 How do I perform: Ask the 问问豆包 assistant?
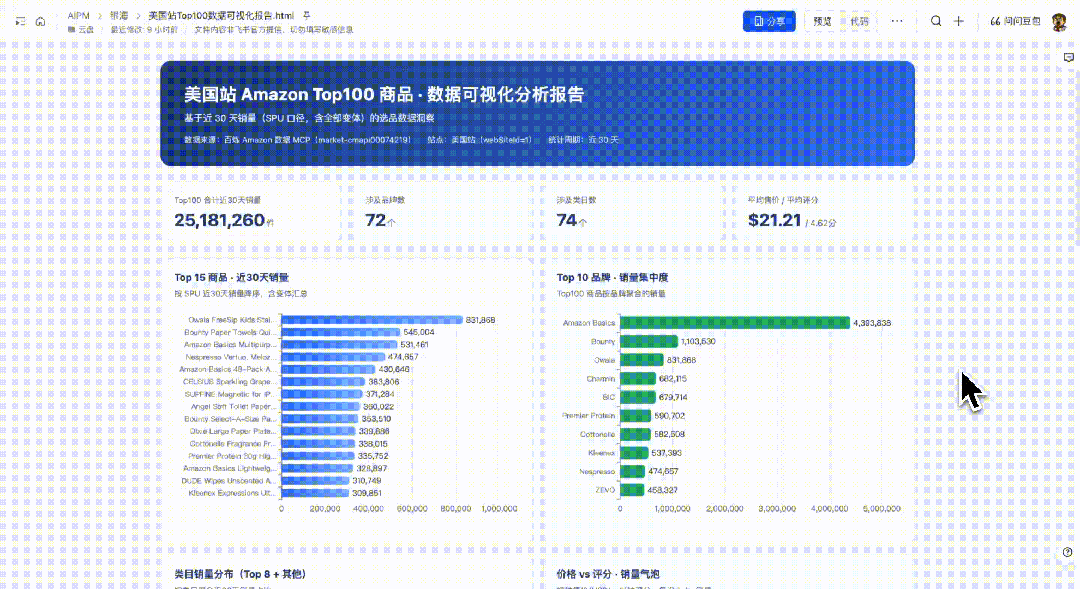1015,21
